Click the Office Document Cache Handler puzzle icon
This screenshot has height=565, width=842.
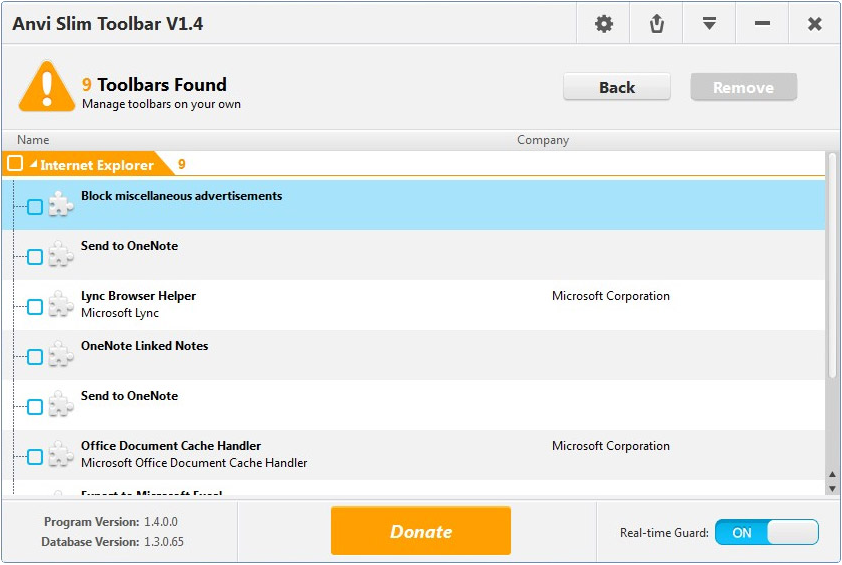point(61,455)
